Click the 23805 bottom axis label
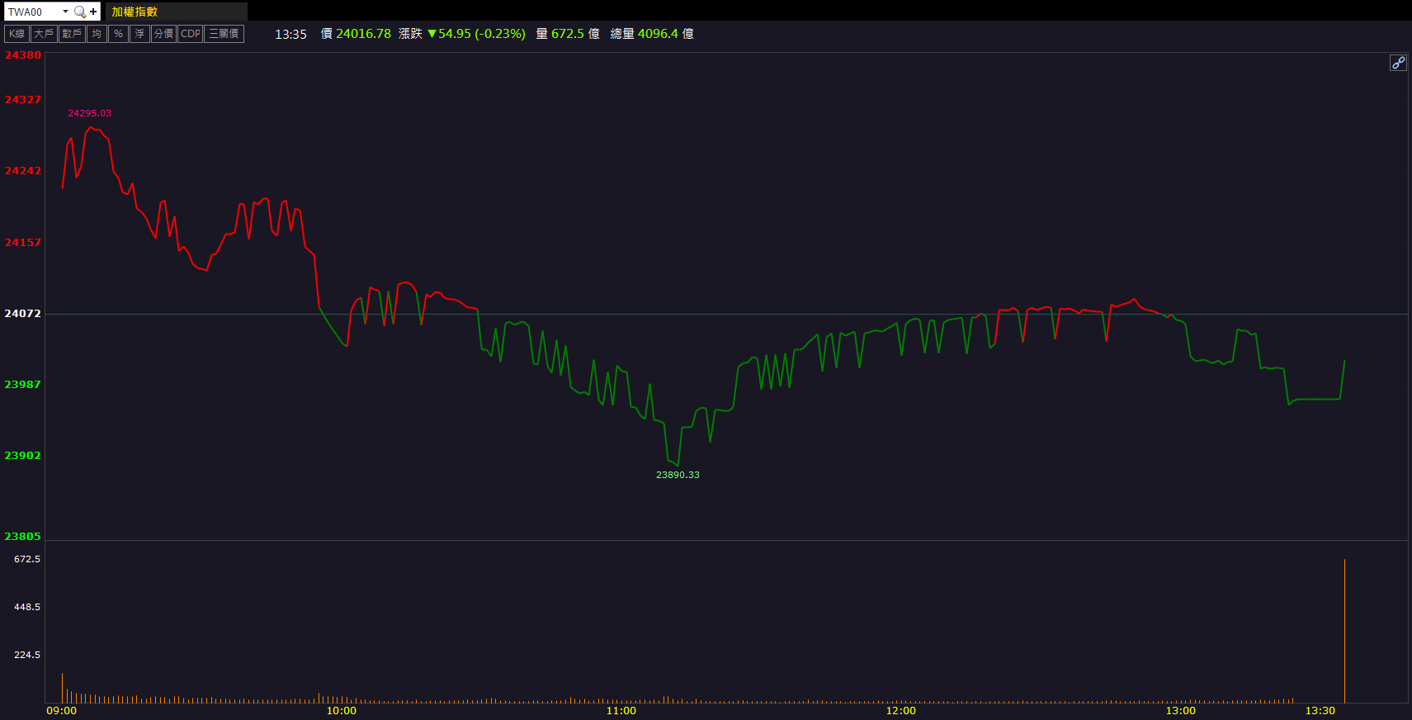Screen dimensions: 1412x720 [23, 536]
